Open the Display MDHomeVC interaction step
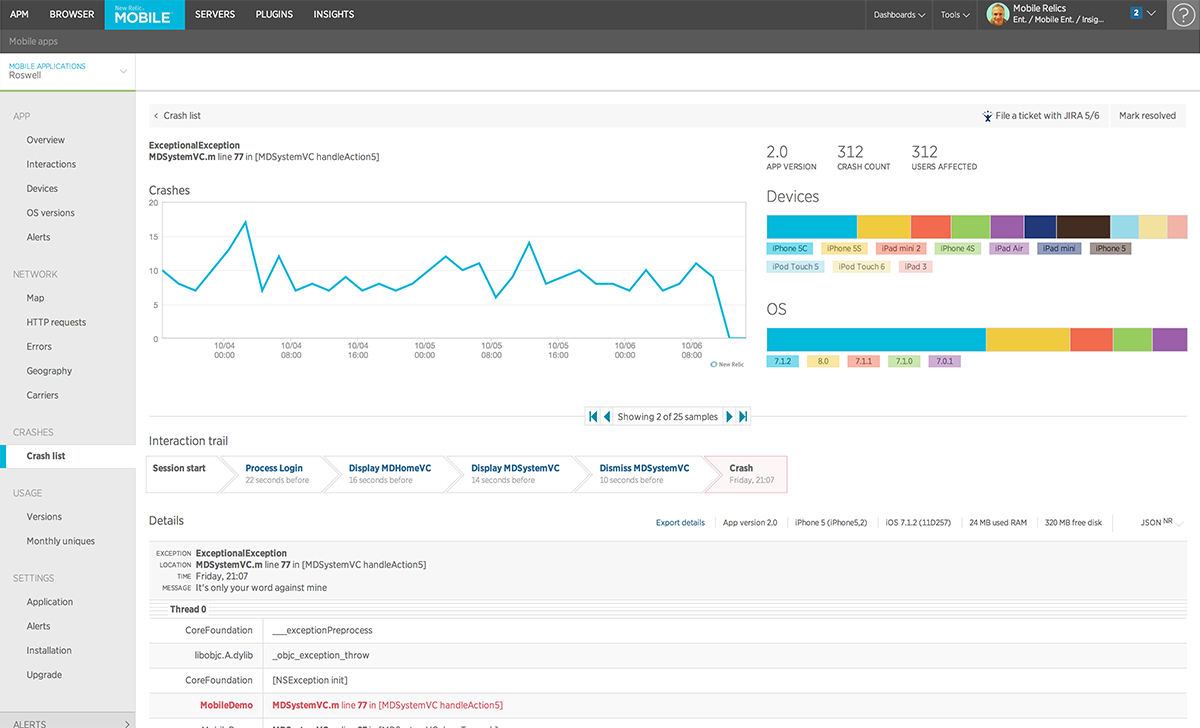The height and width of the screenshot is (728, 1200). click(x=390, y=473)
